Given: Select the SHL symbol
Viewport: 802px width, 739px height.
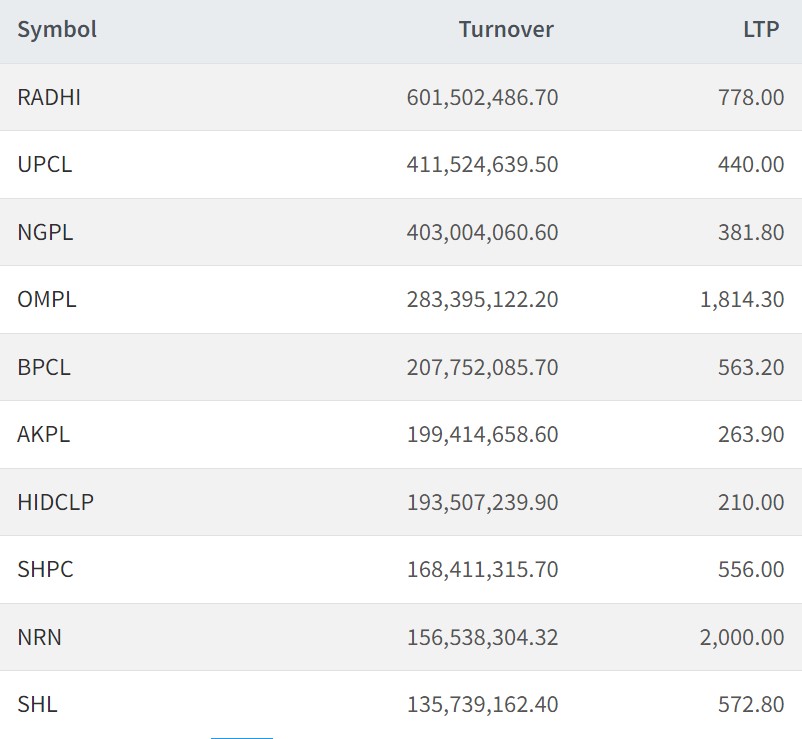Looking at the screenshot, I should (37, 704).
